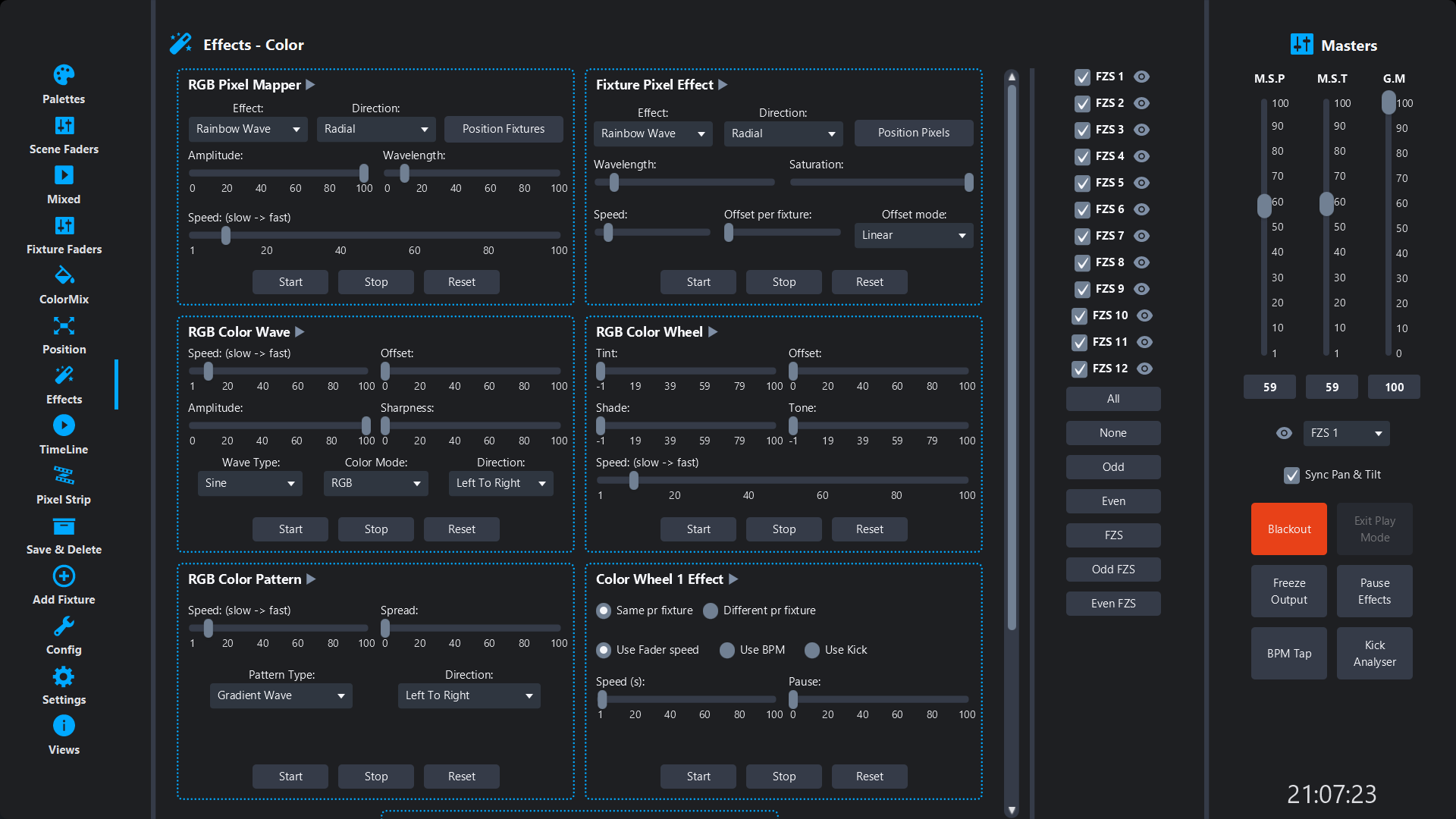
Task: Open Pattern Type Gradient Wave dropdown
Action: point(281,695)
